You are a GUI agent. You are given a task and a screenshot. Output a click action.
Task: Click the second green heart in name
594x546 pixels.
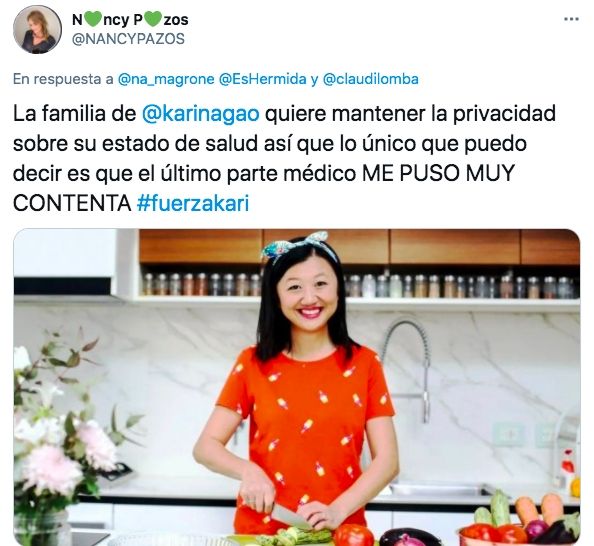[153, 20]
